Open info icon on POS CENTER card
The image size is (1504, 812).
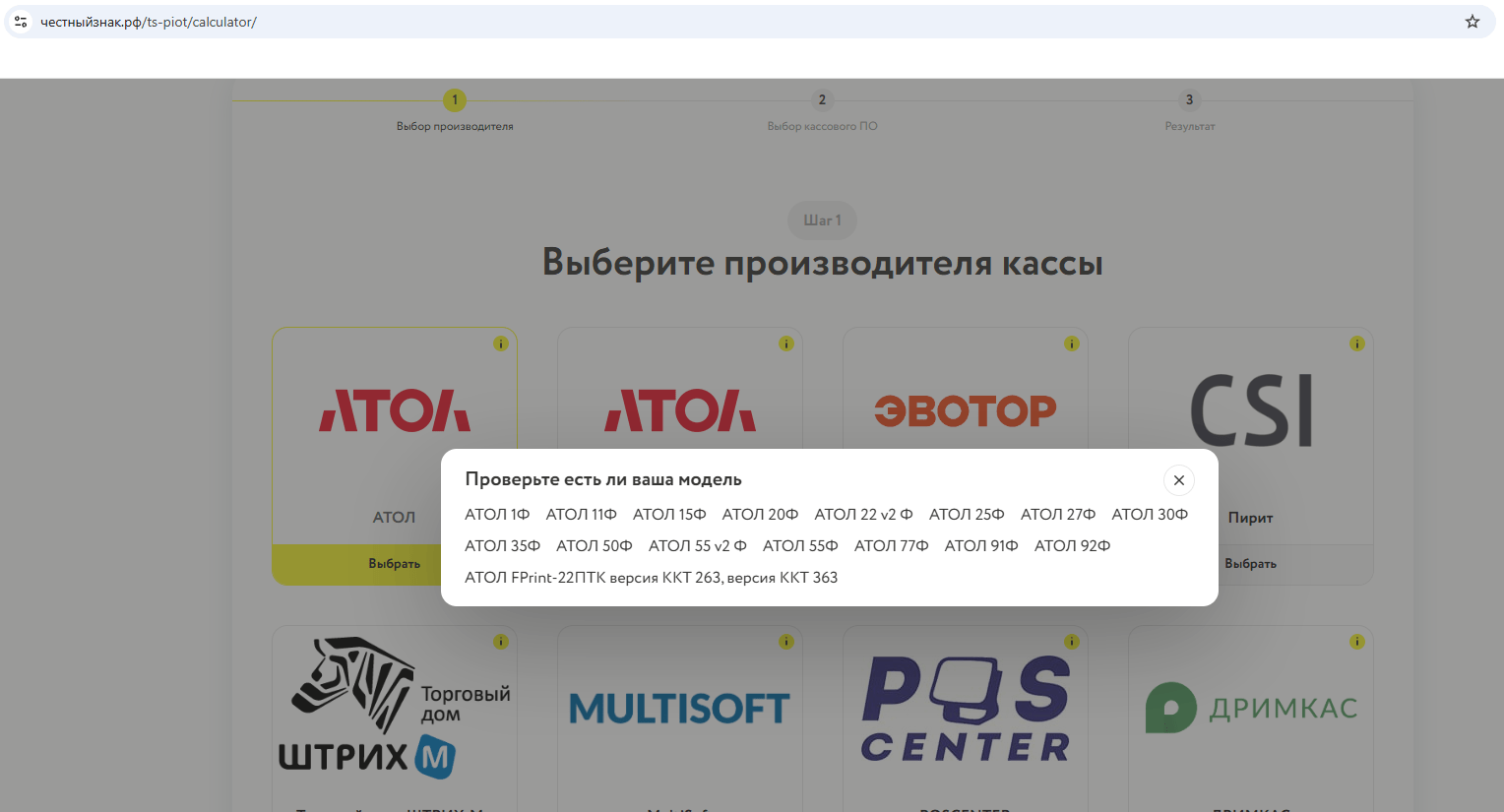1072,642
